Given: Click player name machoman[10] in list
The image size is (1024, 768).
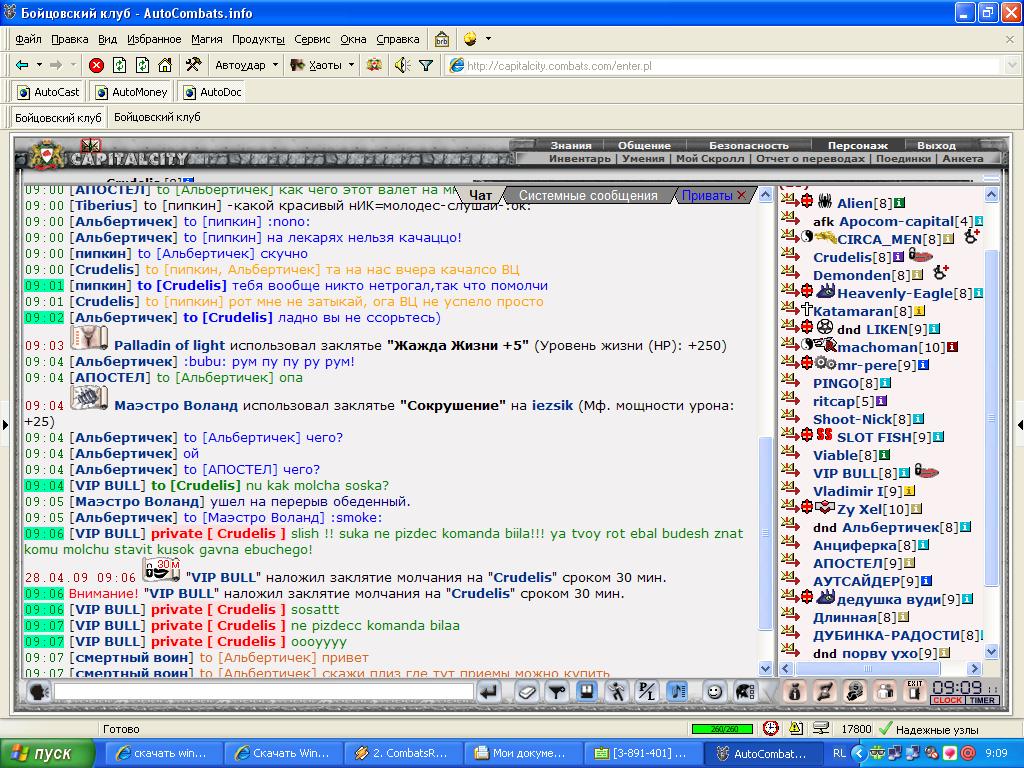Looking at the screenshot, I should point(891,347).
